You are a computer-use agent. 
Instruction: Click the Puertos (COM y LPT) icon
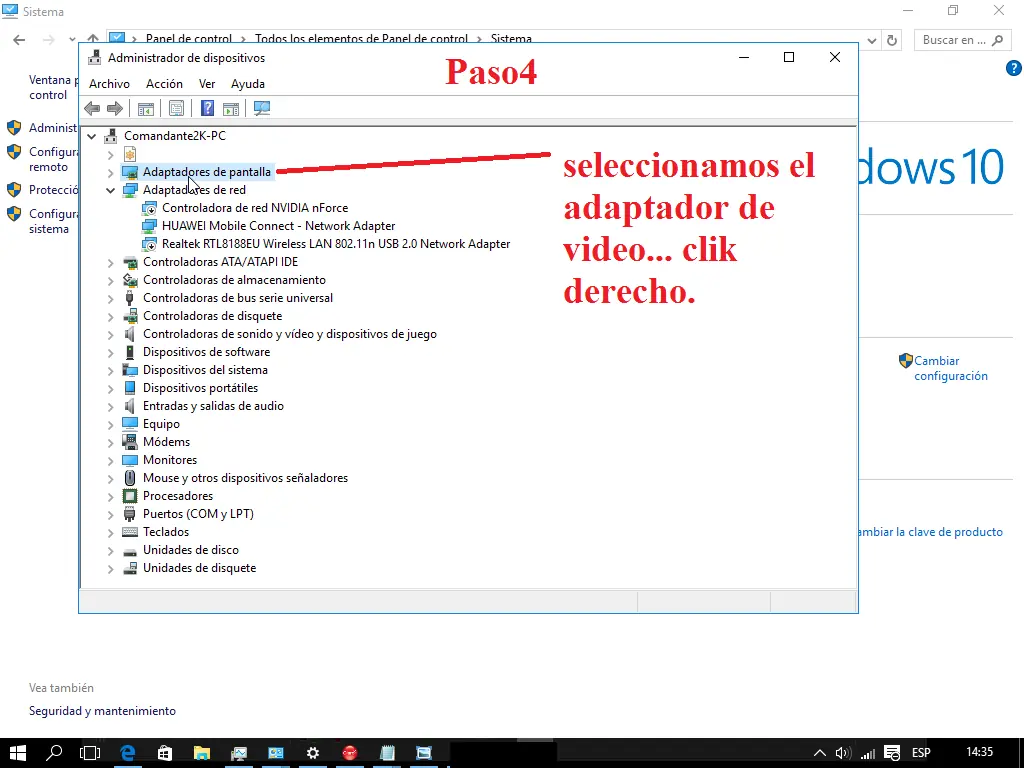130,514
